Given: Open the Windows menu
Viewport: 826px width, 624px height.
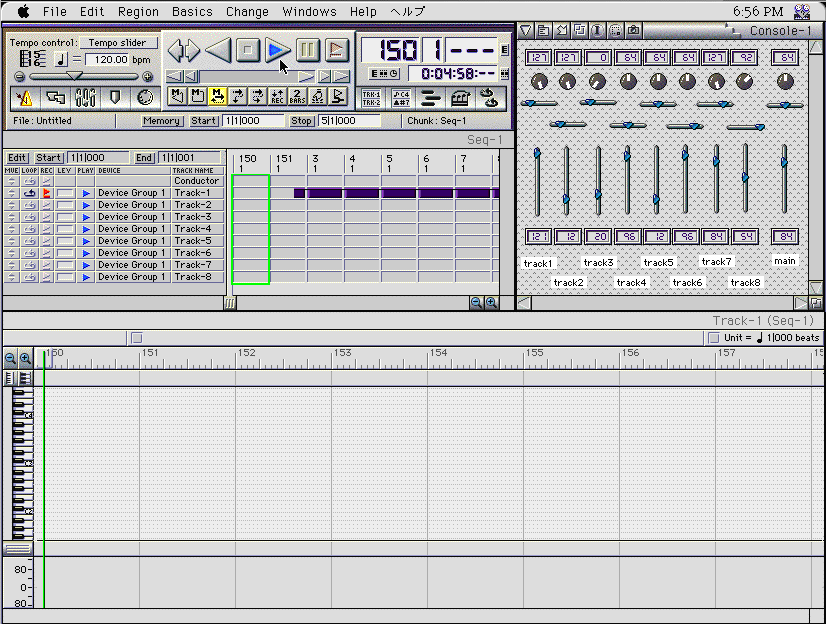Looking at the screenshot, I should pyautogui.click(x=309, y=12).
